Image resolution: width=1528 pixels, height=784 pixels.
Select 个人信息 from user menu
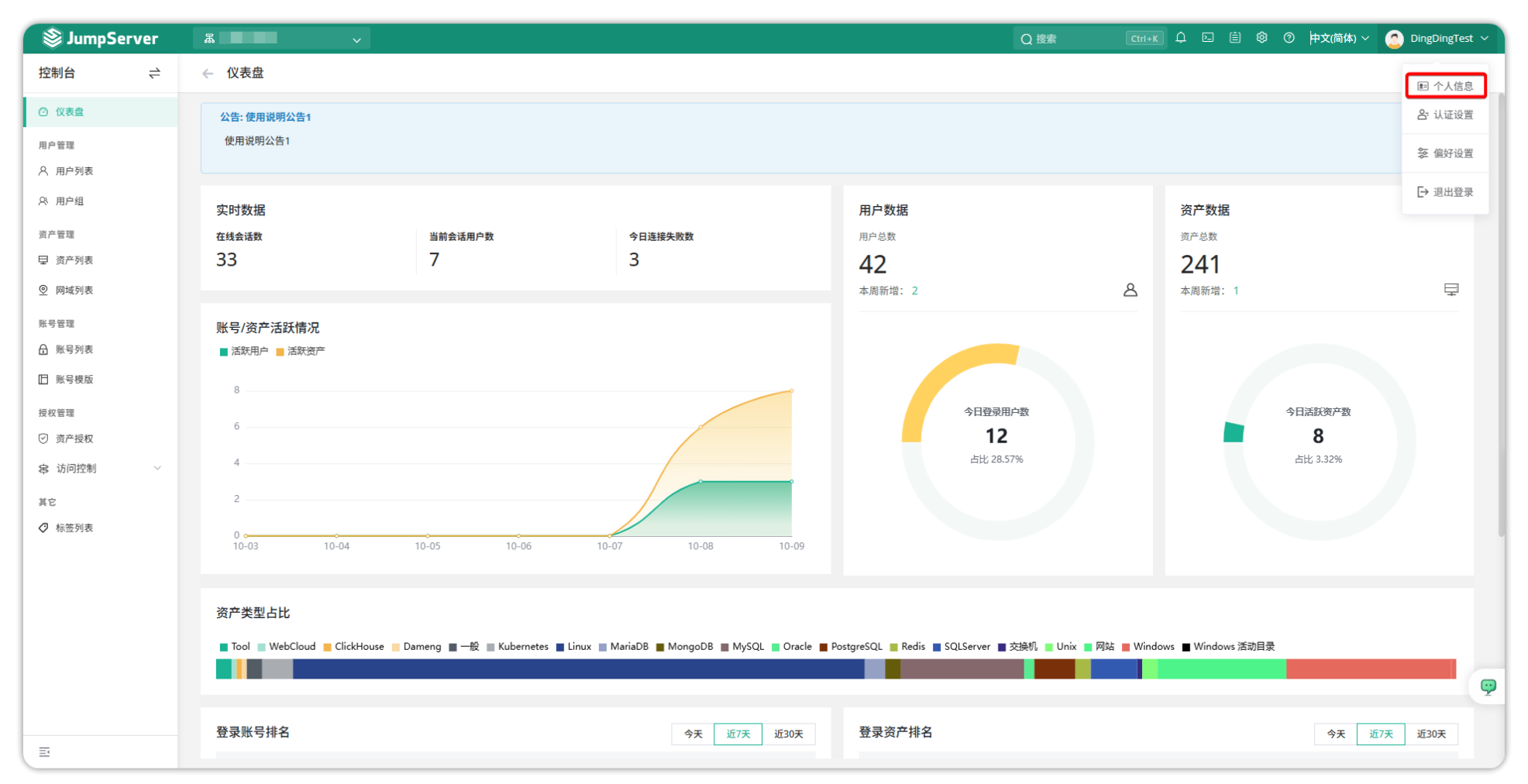[x=1445, y=86]
